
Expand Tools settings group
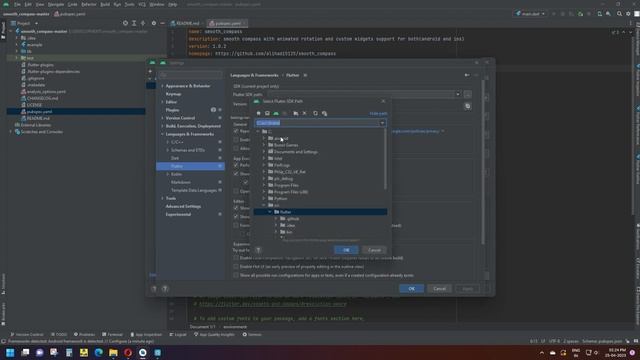(x=162, y=198)
